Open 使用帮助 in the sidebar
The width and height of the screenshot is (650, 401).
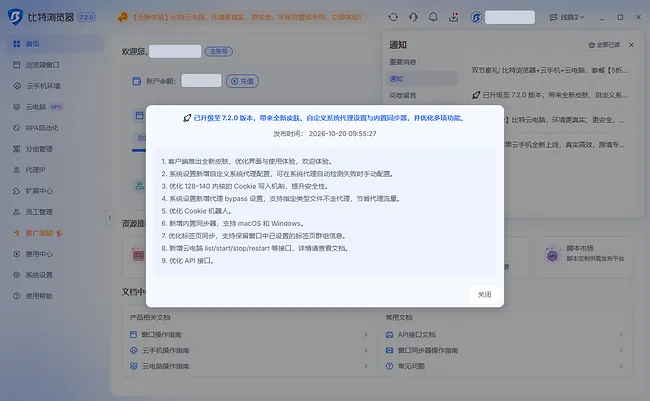click(55, 296)
